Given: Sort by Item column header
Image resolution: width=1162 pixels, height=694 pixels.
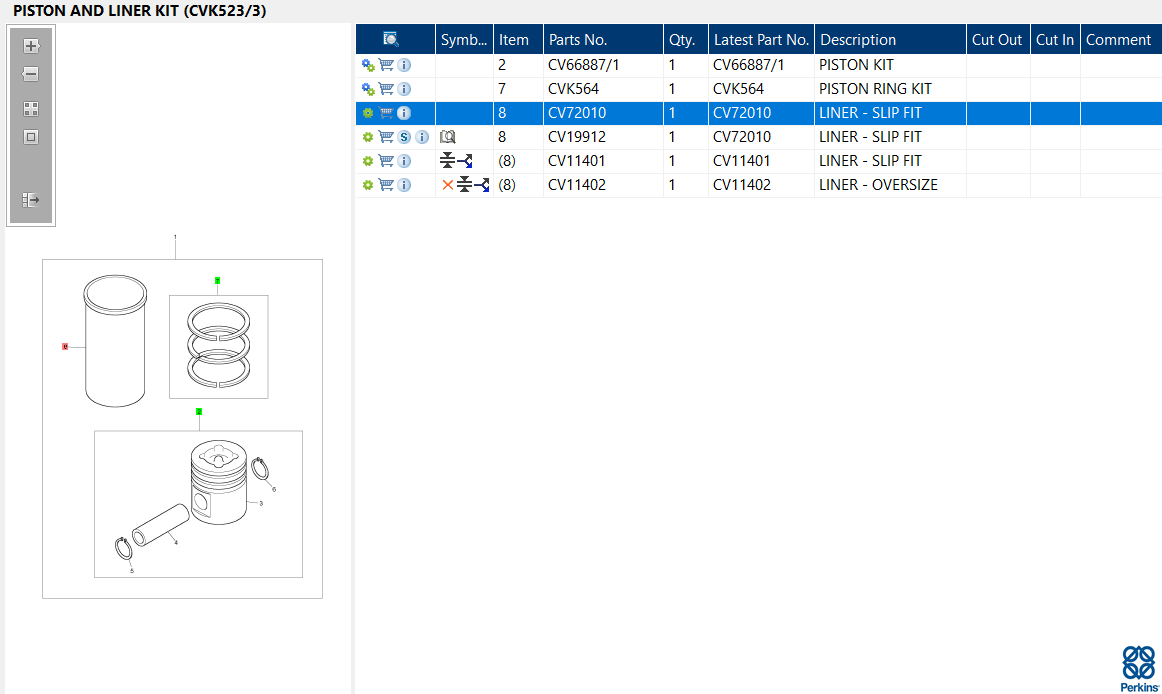Looking at the screenshot, I should click(518, 39).
